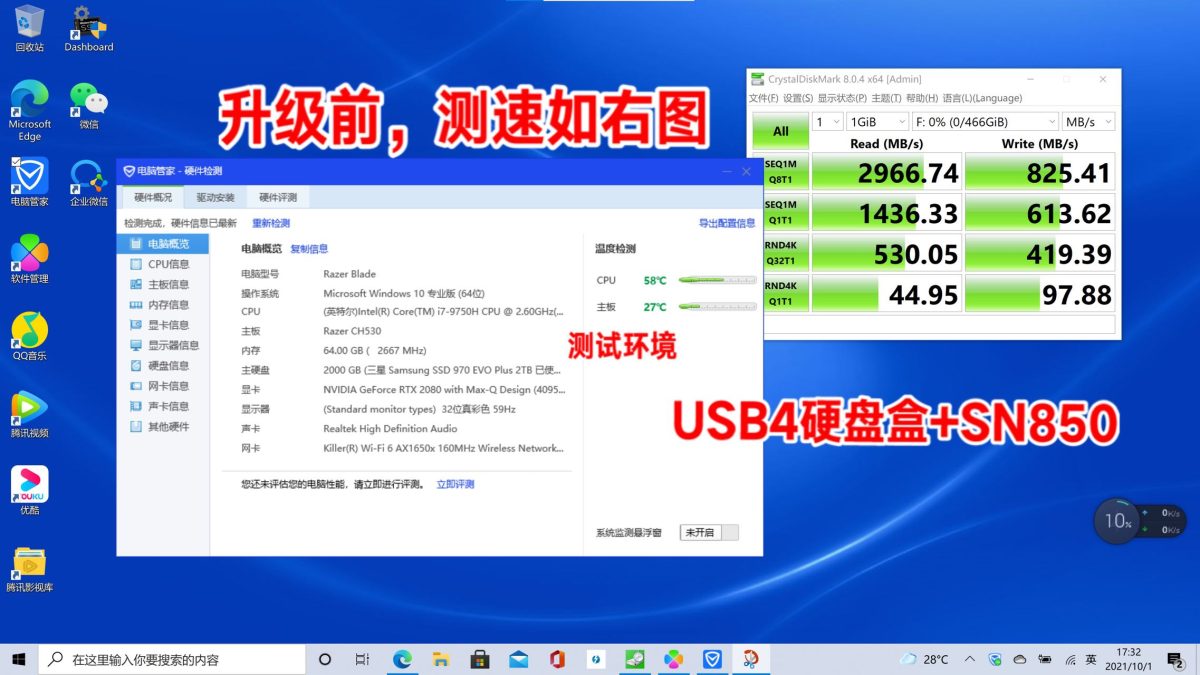This screenshot has width=1200, height=675.
Task: Click 导出配置信息 link
Action: [x=726, y=223]
